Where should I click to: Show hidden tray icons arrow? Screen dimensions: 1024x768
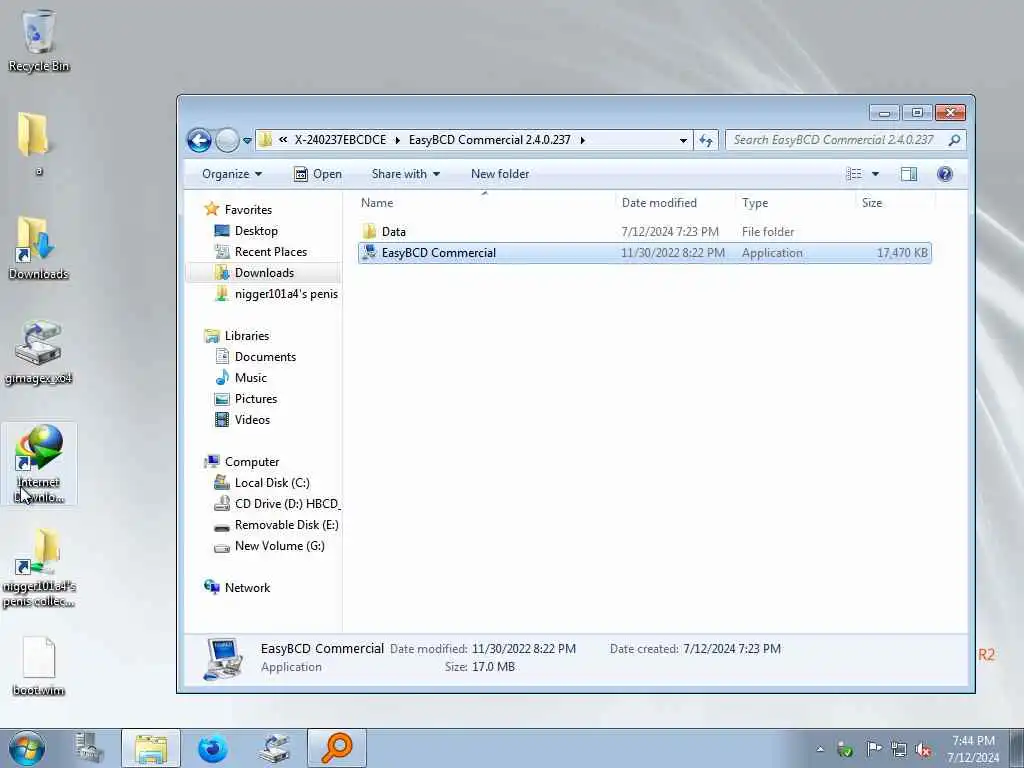(x=820, y=749)
